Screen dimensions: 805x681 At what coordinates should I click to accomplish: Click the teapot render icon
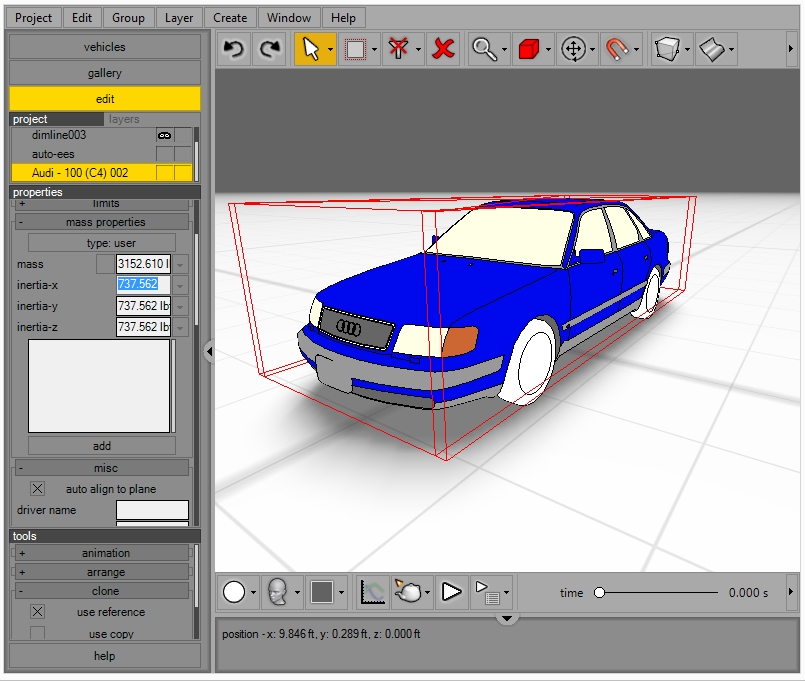[409, 592]
